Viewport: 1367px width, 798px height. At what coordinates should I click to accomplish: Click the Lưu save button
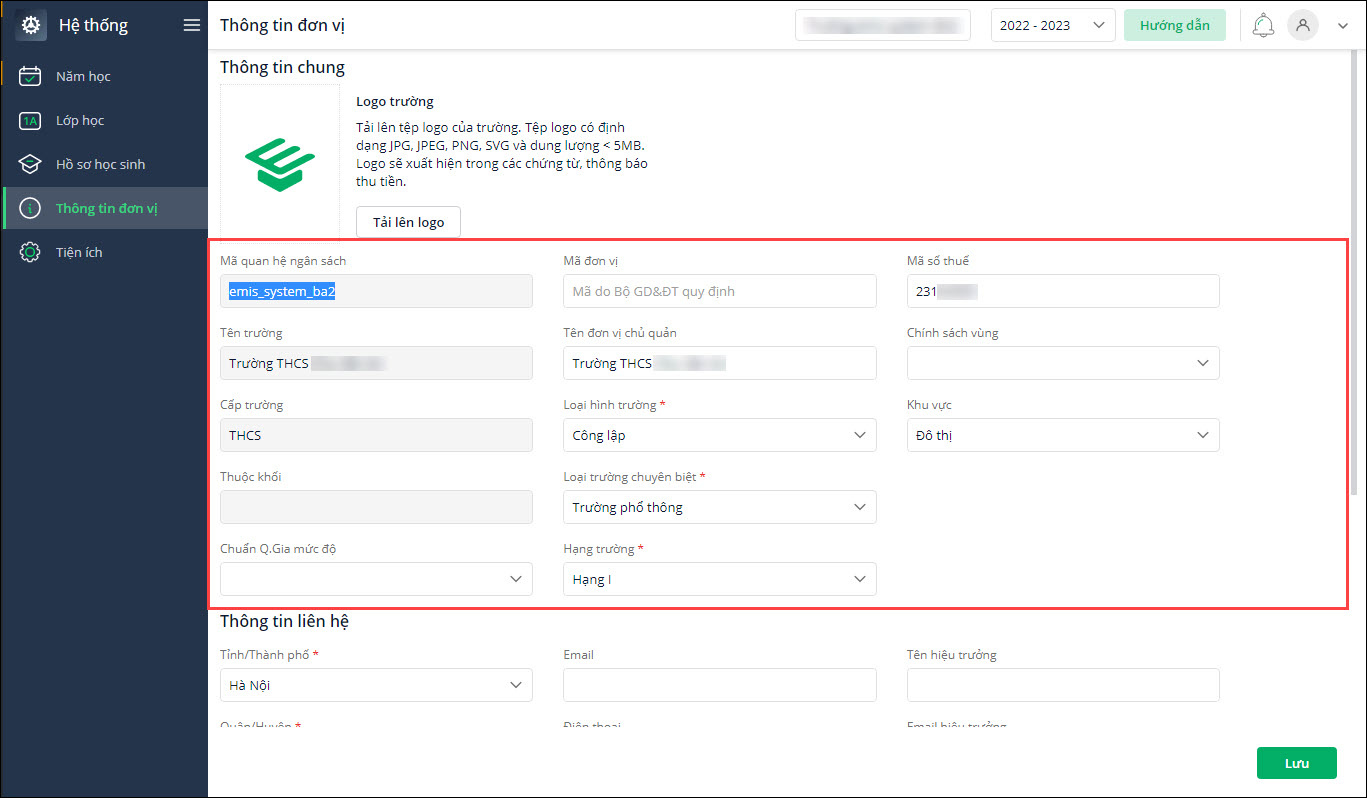click(x=1297, y=763)
